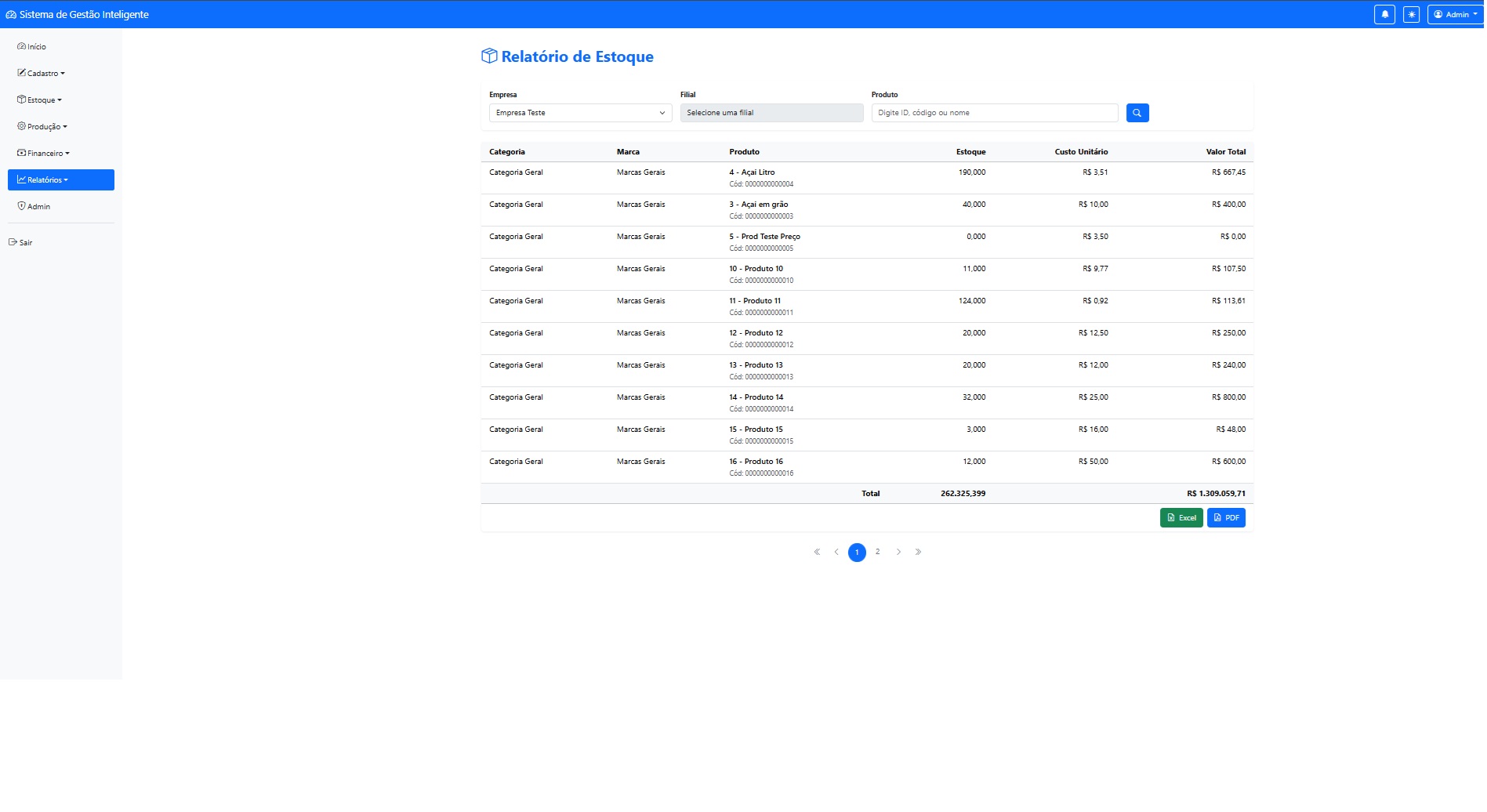Image resolution: width=1487 pixels, height=812 pixels.
Task: Export the report as PDF
Action: 1225,518
